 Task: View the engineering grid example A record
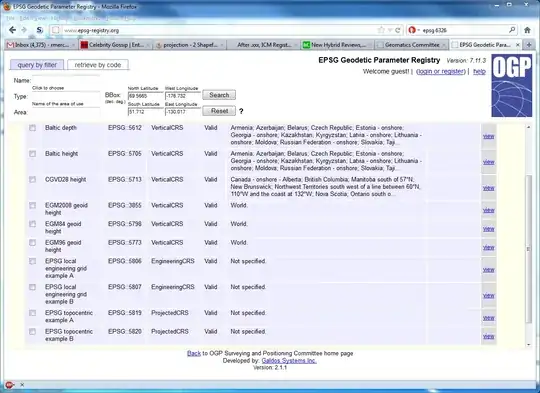(x=488, y=270)
